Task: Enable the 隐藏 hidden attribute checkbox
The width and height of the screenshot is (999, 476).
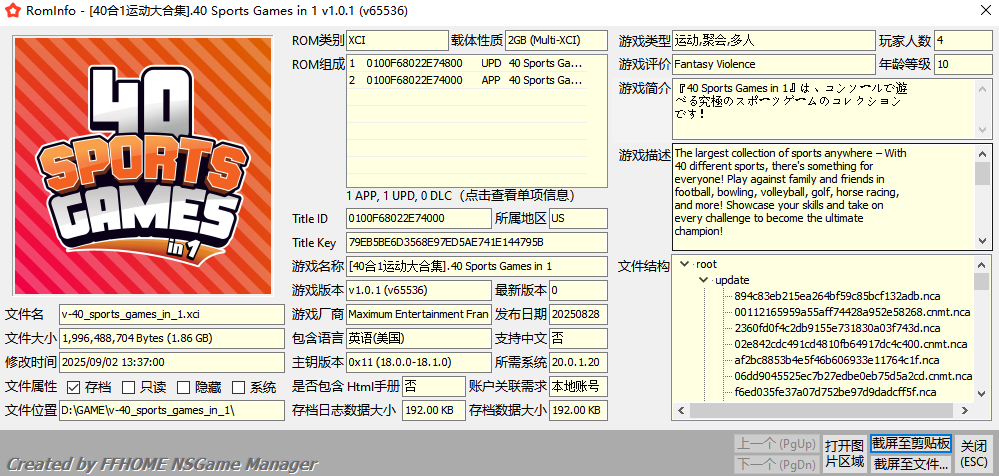Action: click(x=183, y=387)
